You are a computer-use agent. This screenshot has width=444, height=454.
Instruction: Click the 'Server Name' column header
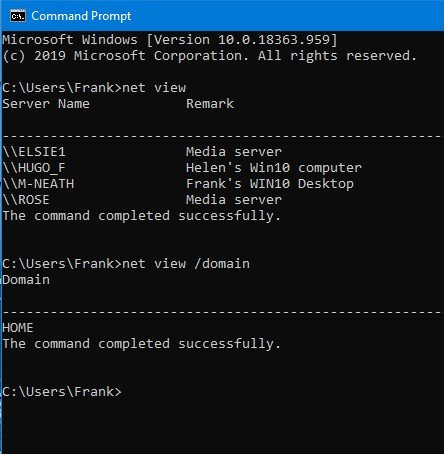(46, 104)
